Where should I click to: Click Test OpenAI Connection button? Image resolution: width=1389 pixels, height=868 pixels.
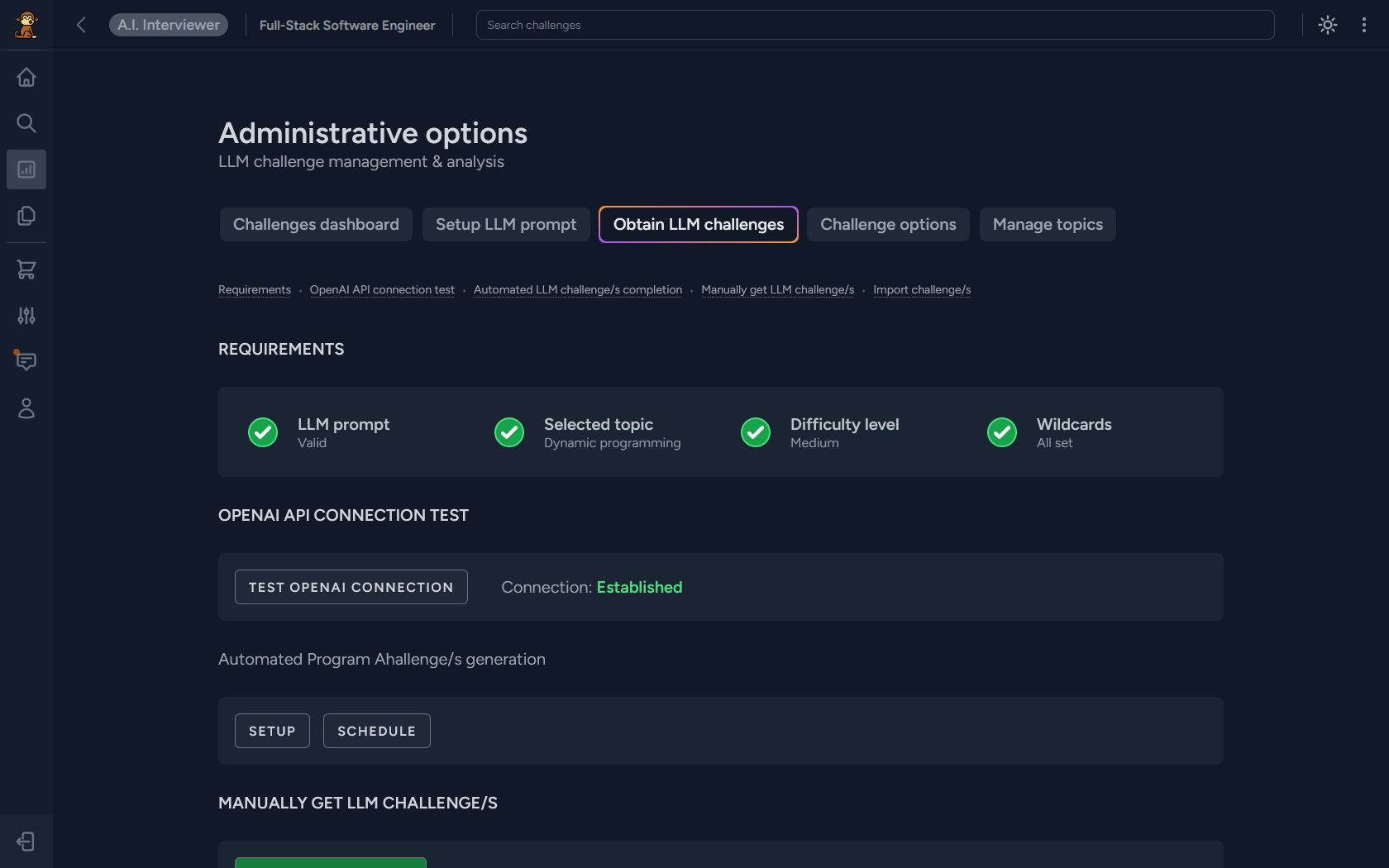coord(351,587)
